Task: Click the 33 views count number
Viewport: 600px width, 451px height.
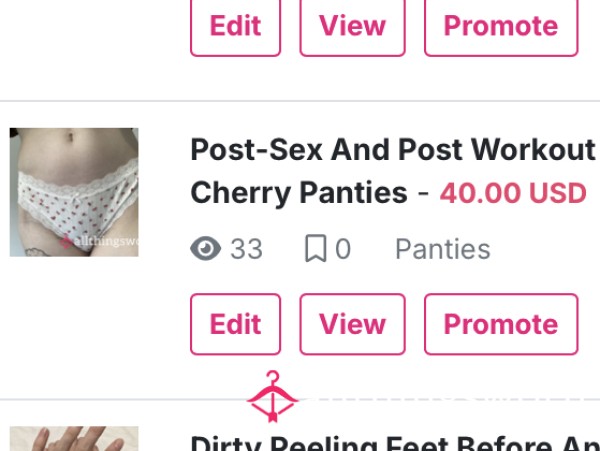Action: [246, 249]
